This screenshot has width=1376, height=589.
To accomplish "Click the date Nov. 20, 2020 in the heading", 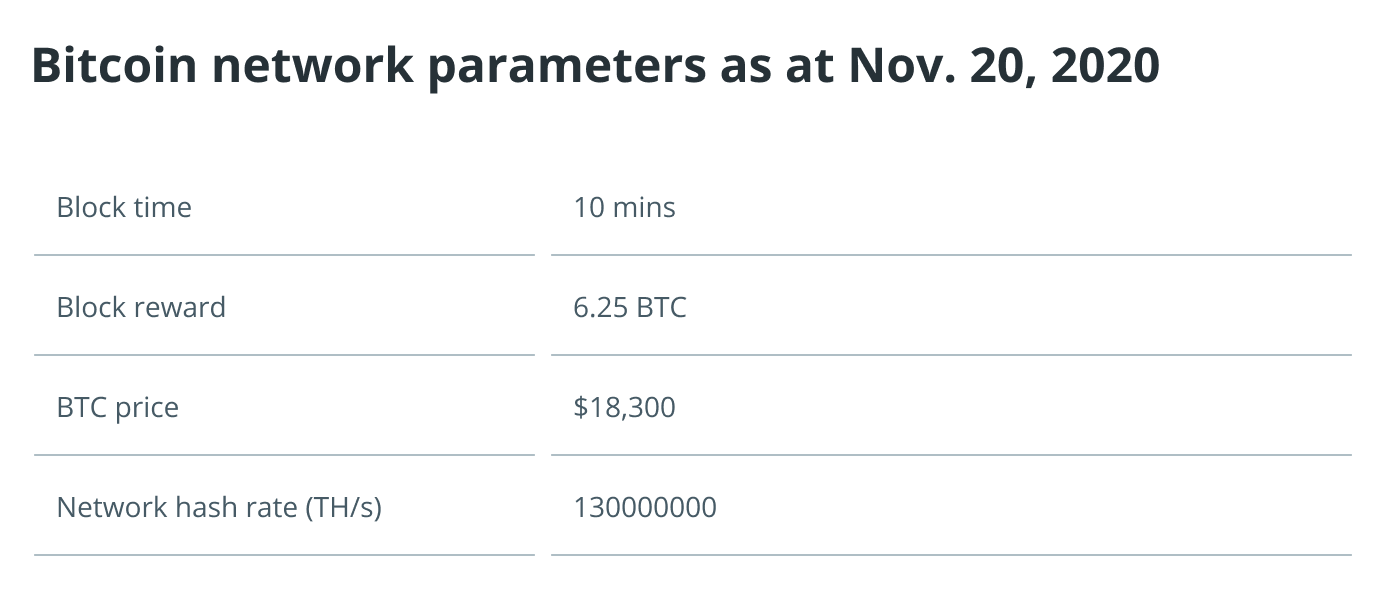I will [1004, 66].
